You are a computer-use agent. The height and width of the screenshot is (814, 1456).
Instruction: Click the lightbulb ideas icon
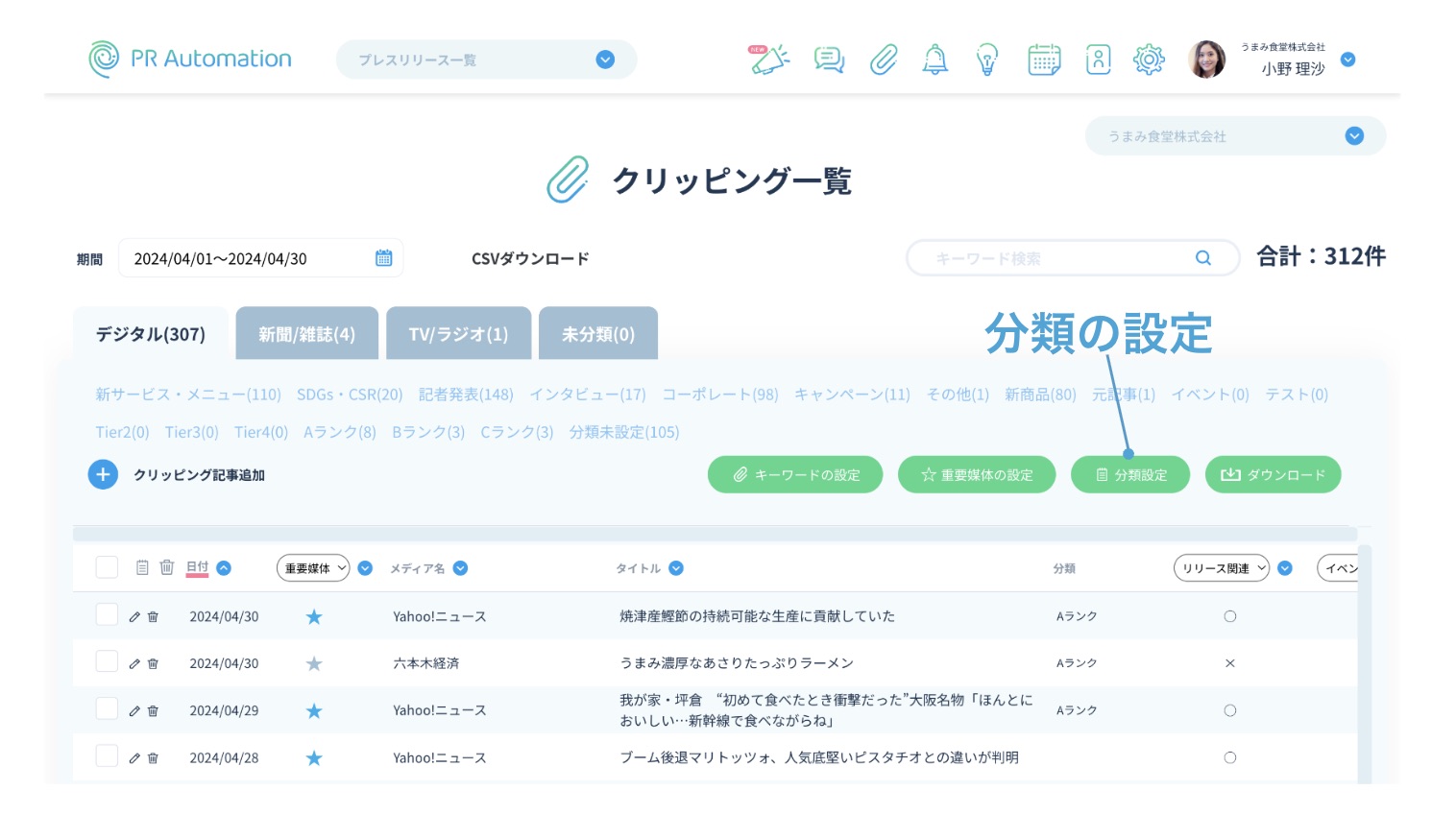click(x=986, y=60)
